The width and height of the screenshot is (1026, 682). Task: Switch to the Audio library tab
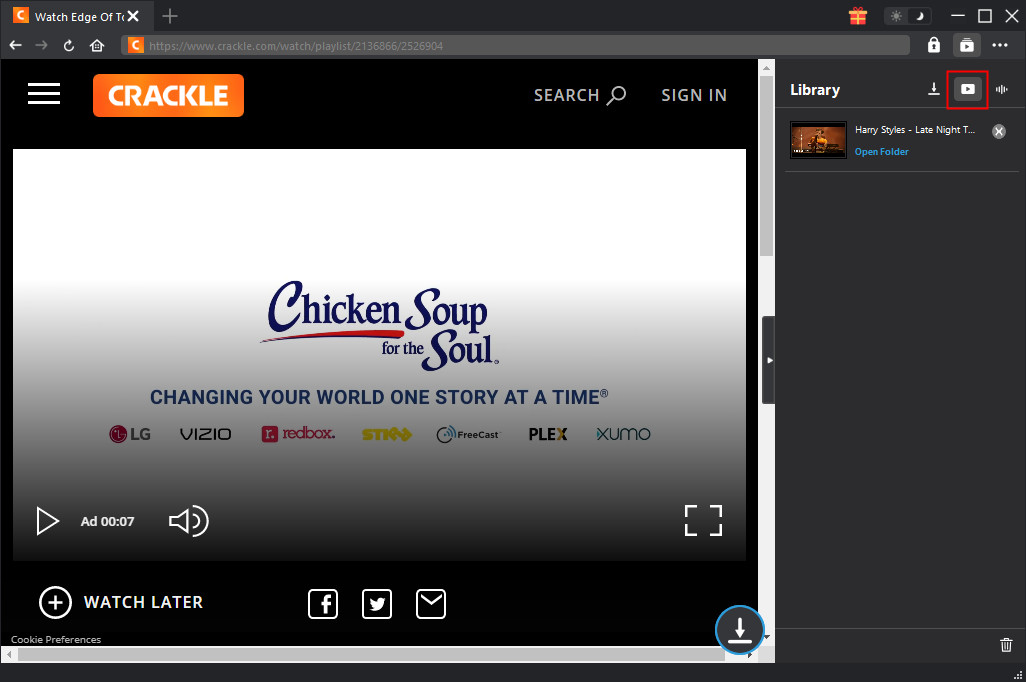pos(1002,89)
